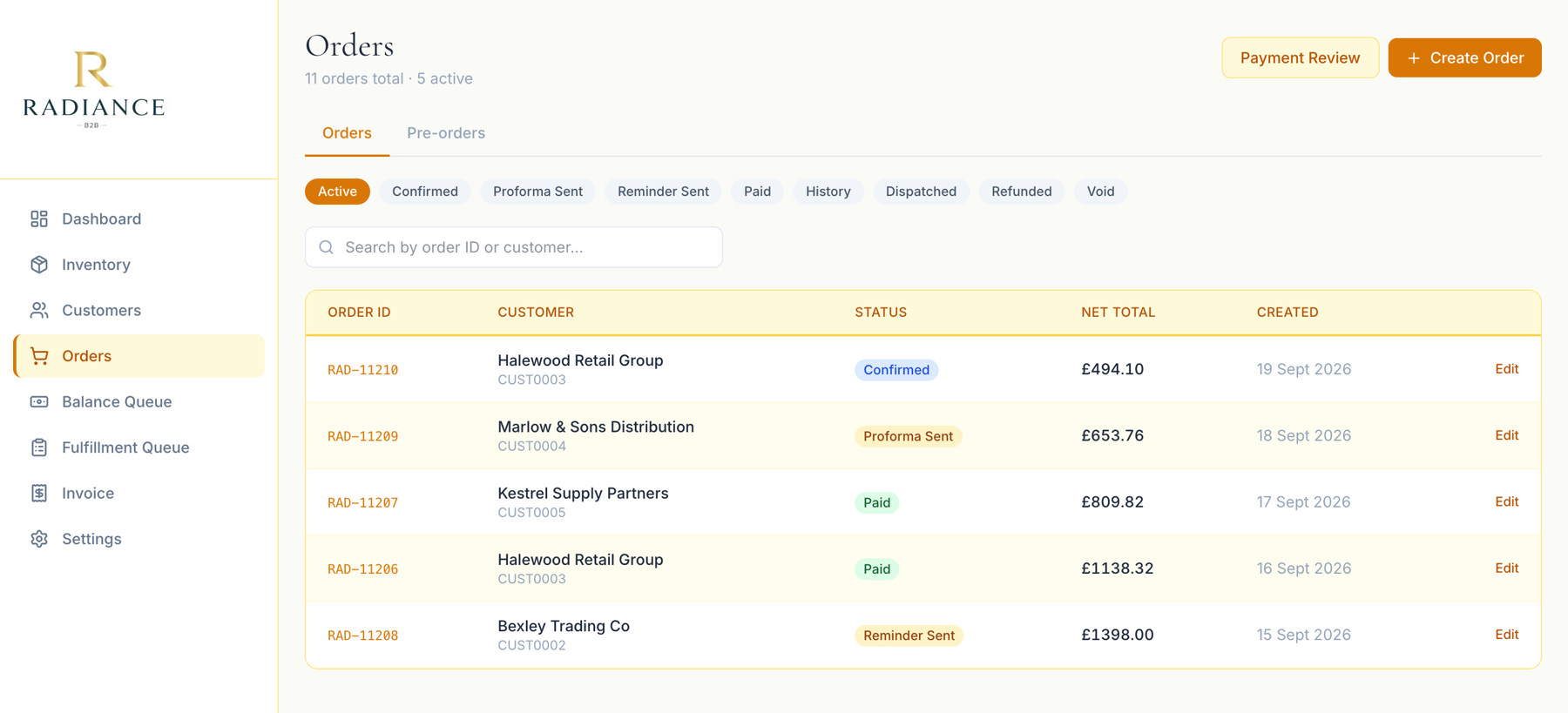Screen dimensions: 1568x713
Task: Click the Settings gear icon
Action: click(x=39, y=539)
